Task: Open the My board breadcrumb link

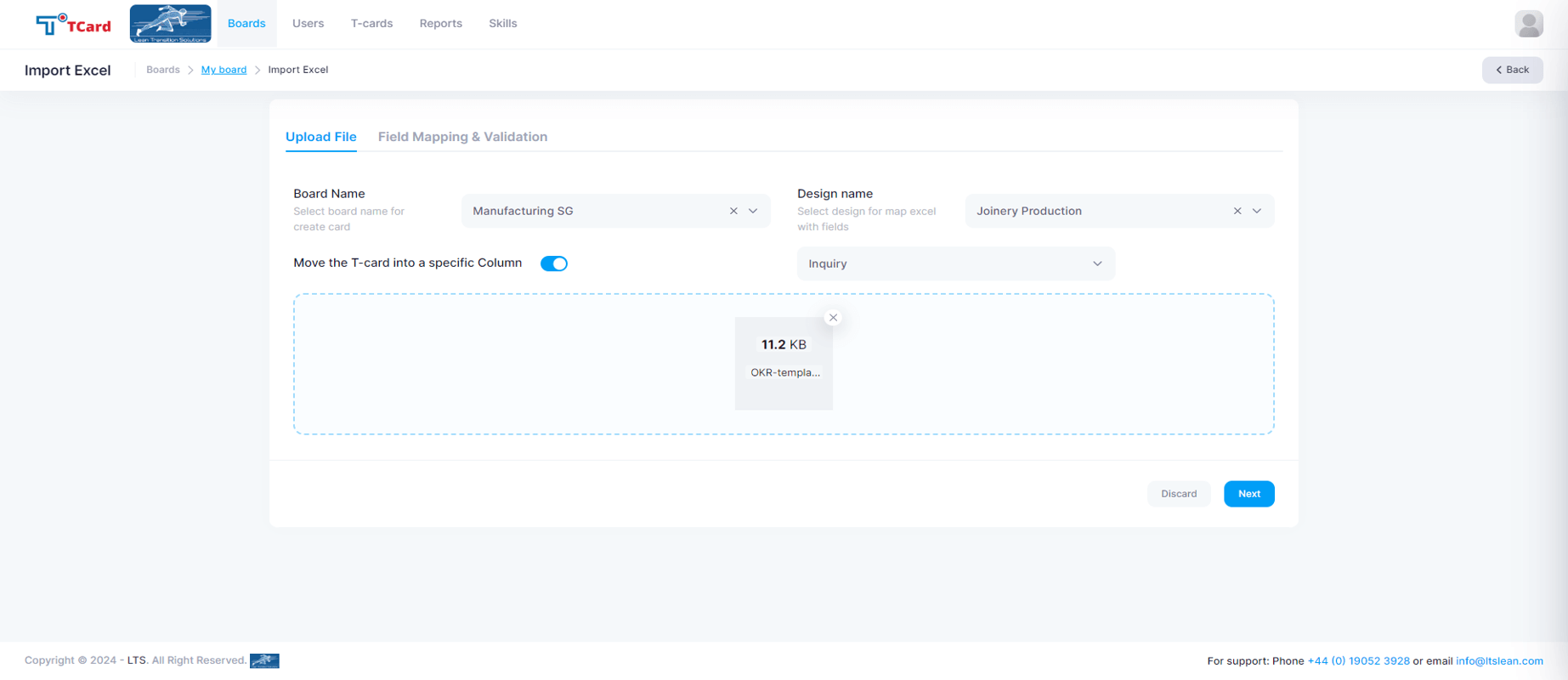Action: click(x=224, y=70)
